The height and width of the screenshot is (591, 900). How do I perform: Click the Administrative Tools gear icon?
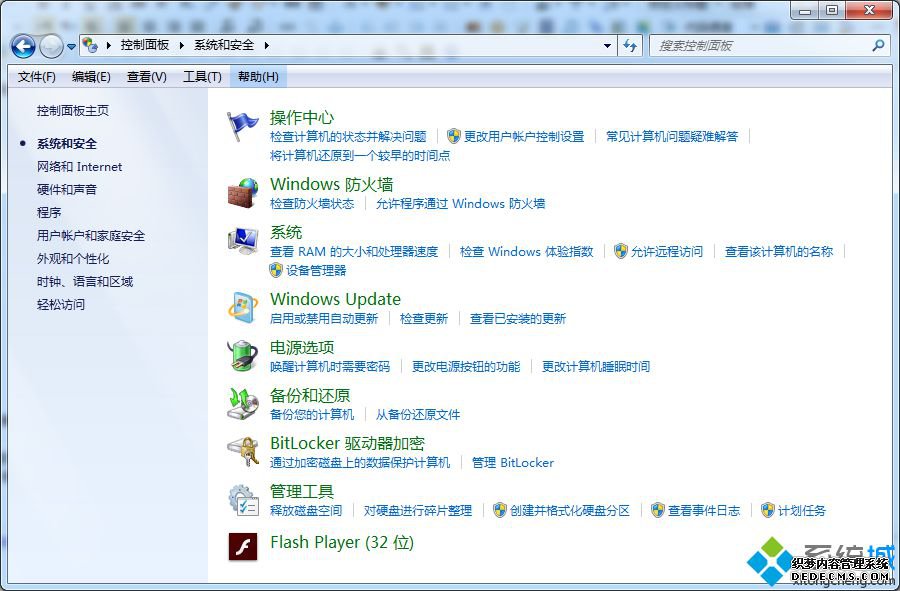coord(243,500)
